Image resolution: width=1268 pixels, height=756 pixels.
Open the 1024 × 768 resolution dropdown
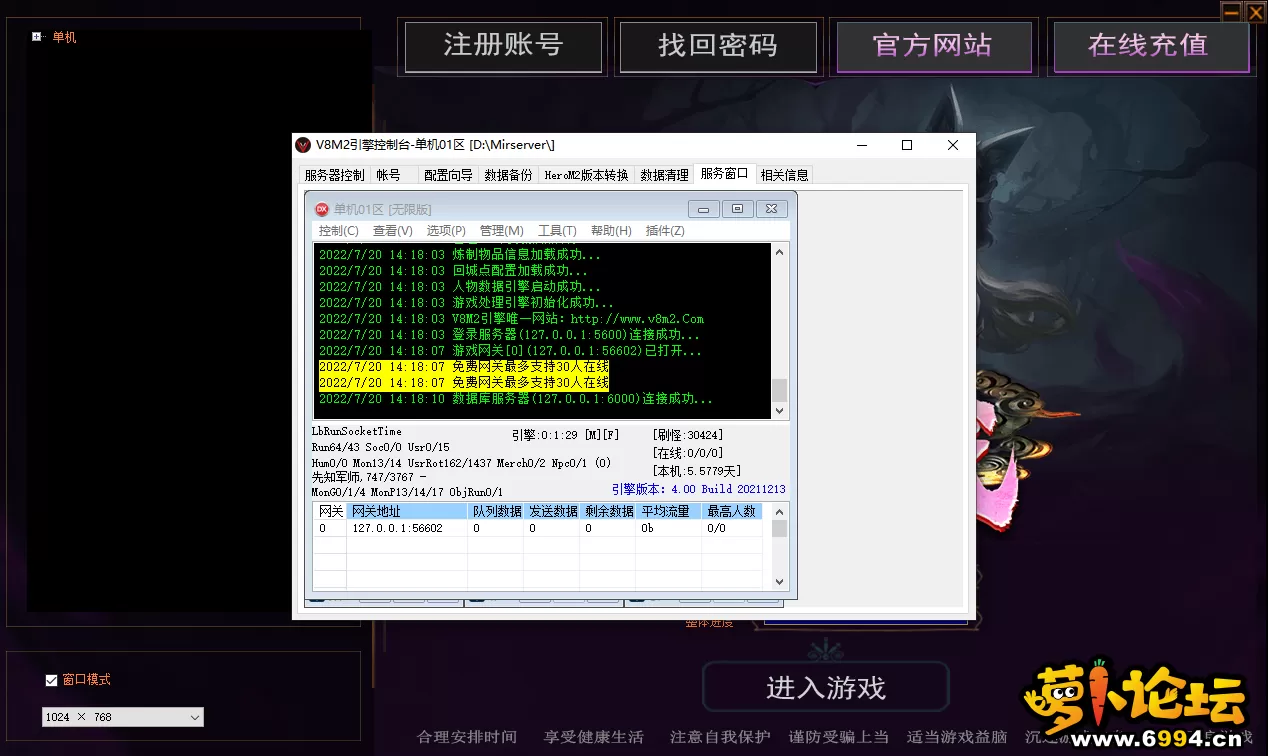click(x=123, y=717)
